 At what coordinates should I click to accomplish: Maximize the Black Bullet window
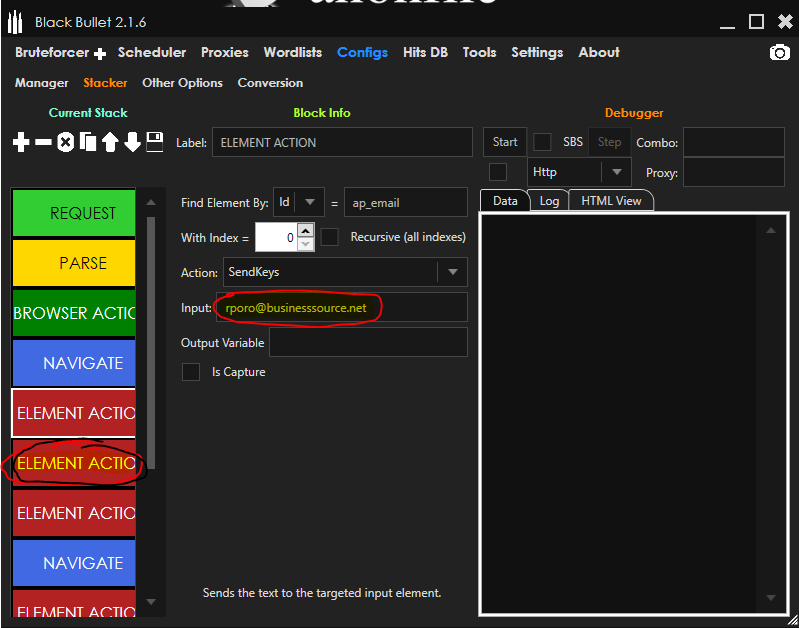[x=756, y=21]
